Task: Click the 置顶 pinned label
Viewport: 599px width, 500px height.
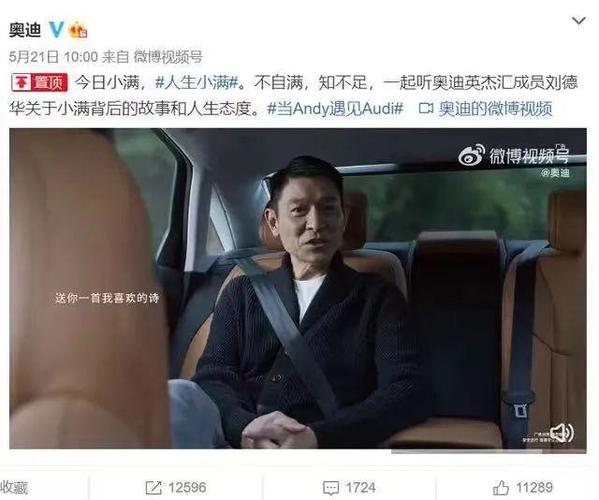Action: (40, 83)
